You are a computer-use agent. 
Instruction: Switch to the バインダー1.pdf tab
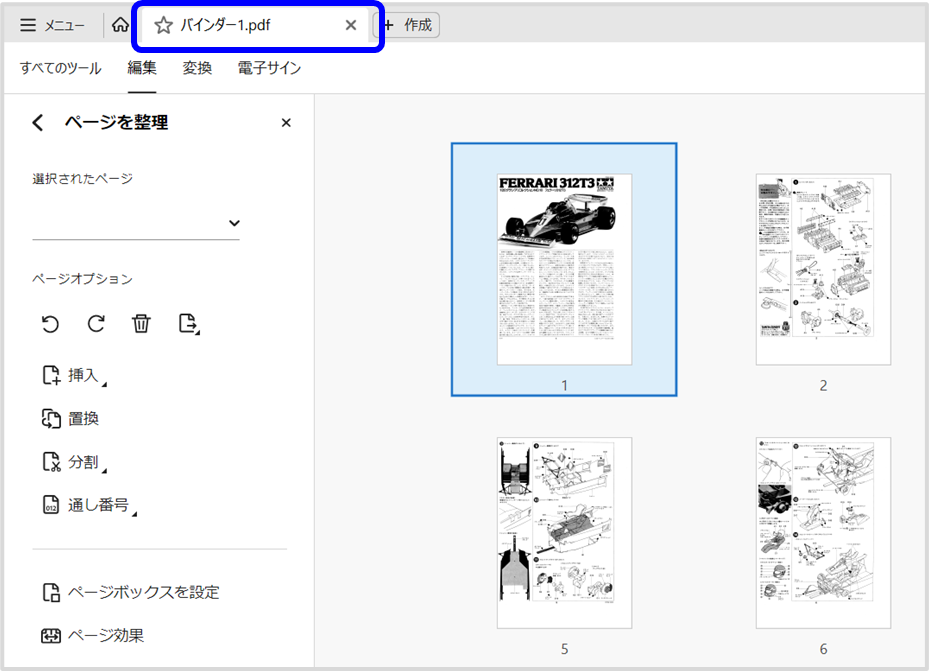point(255,25)
